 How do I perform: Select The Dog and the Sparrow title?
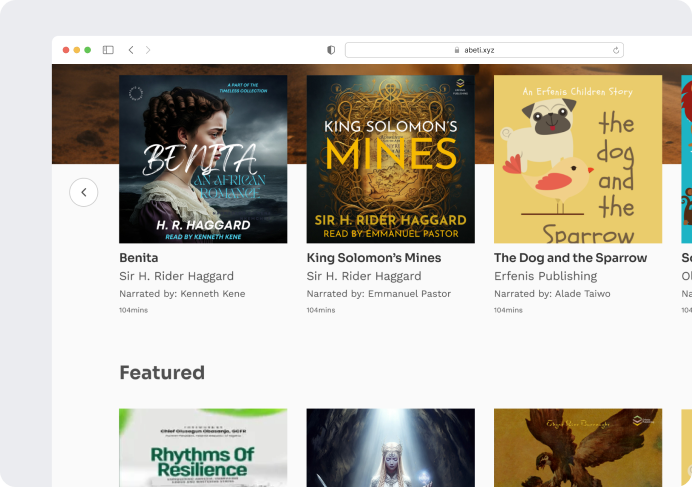570,257
